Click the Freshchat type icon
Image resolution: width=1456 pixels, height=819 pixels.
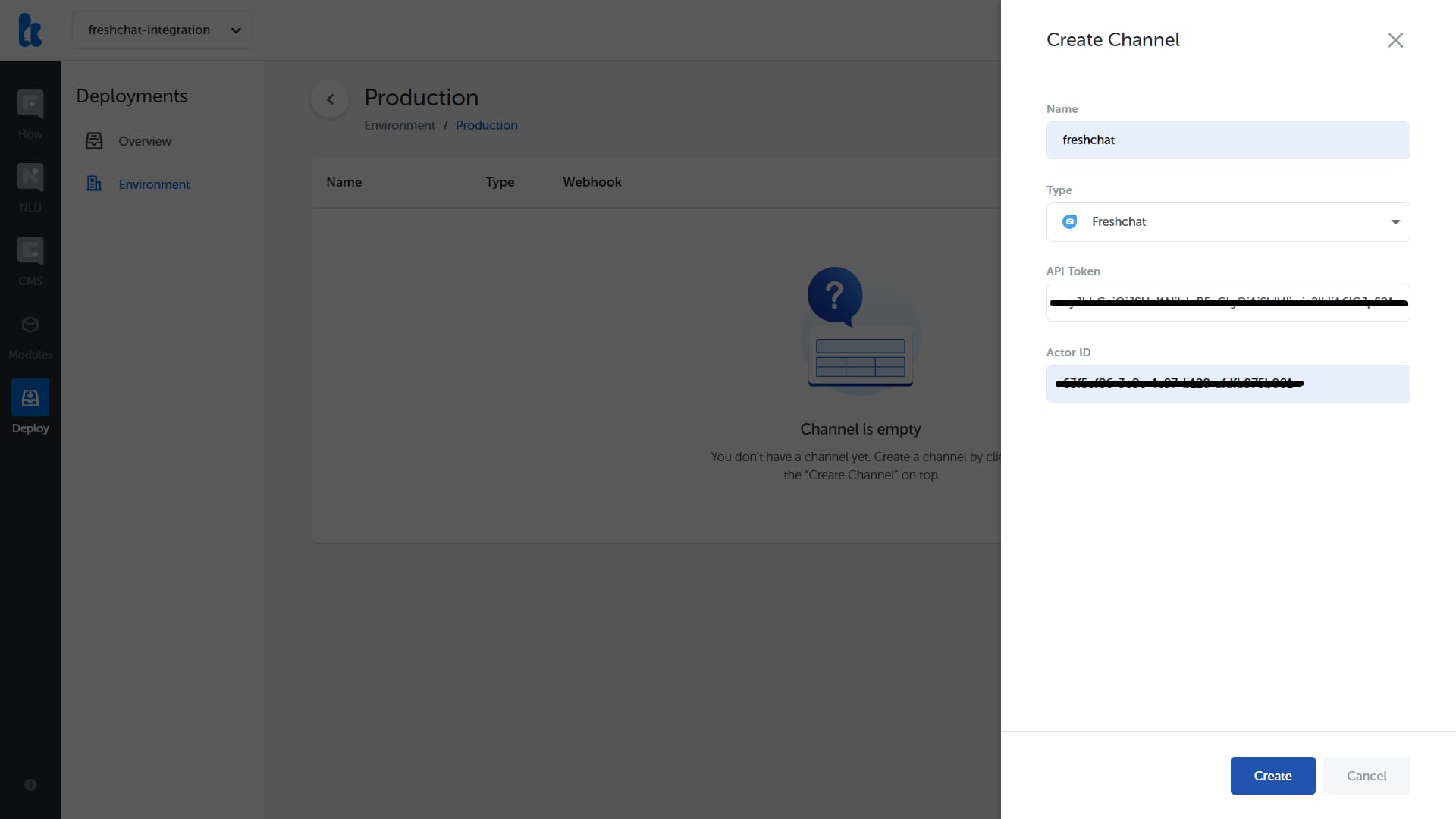click(1070, 221)
